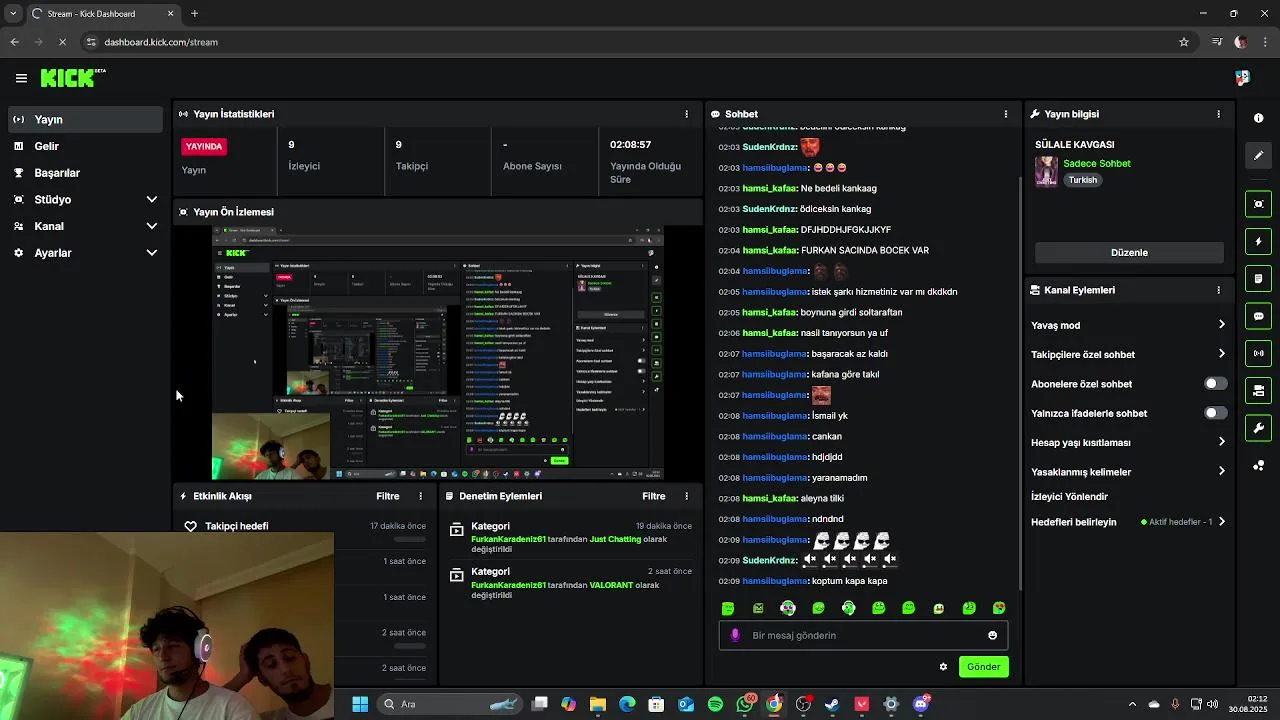Viewport: 1280px width, 720px height.
Task: Click the chat message input field
Action: pos(863,635)
